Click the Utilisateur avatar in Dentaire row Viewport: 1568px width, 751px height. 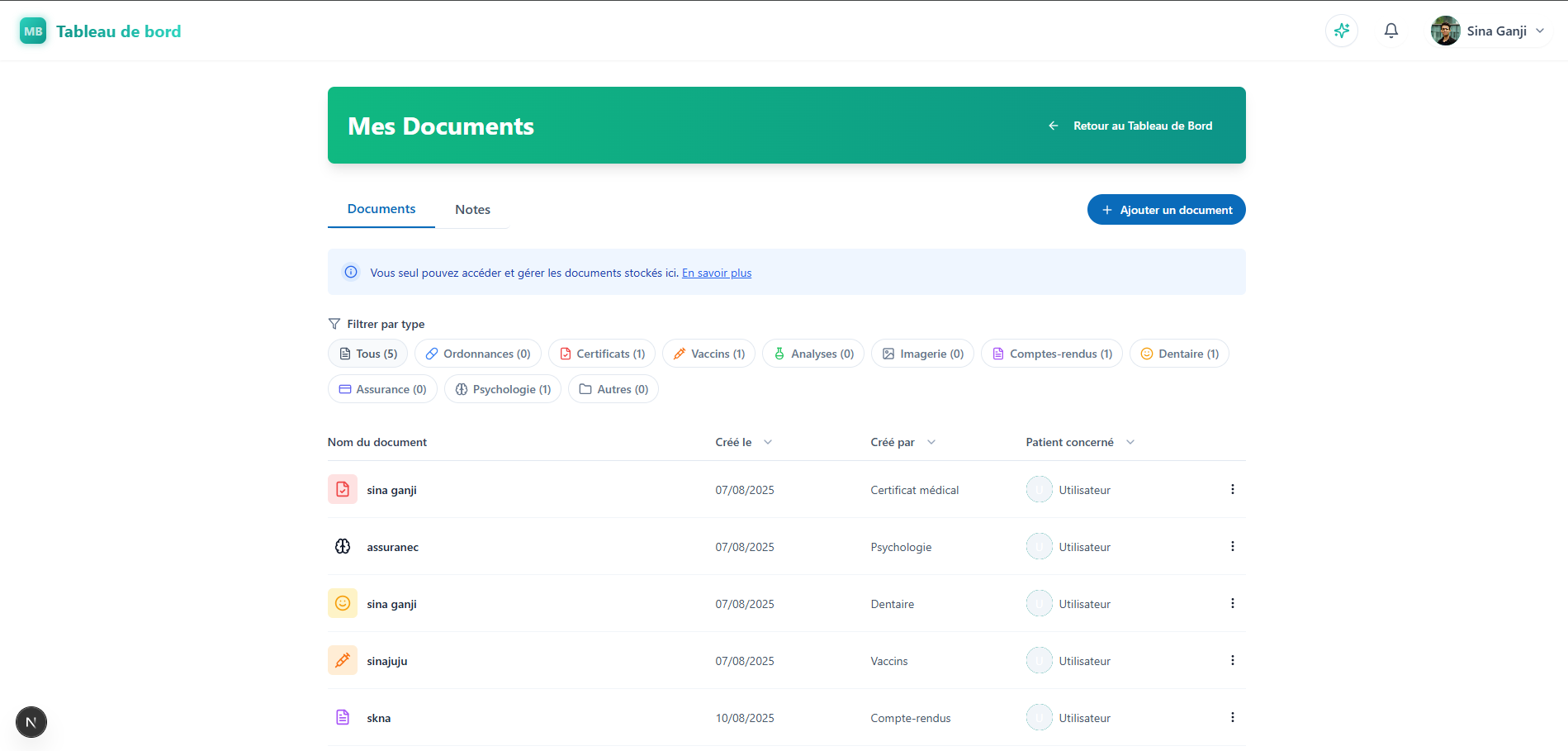(1040, 603)
